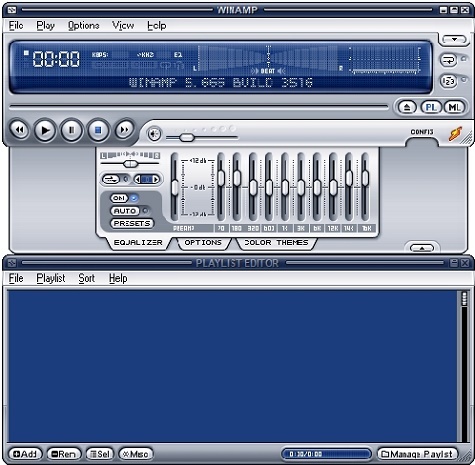Skip to next track button

coord(124,130)
